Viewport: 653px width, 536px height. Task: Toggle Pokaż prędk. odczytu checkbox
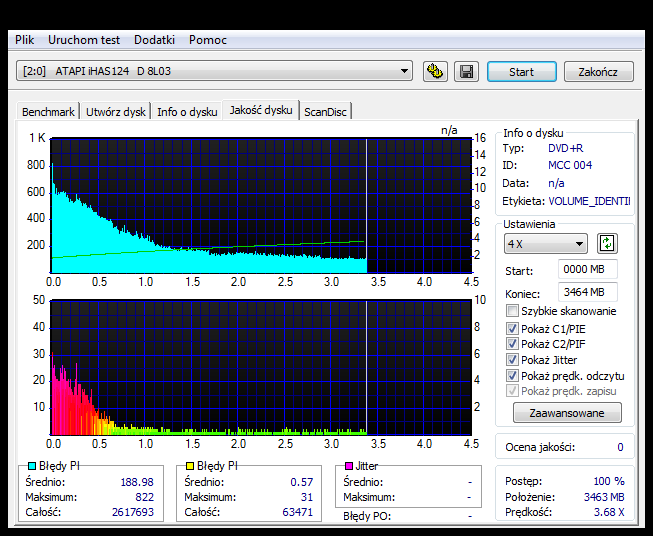(512, 376)
